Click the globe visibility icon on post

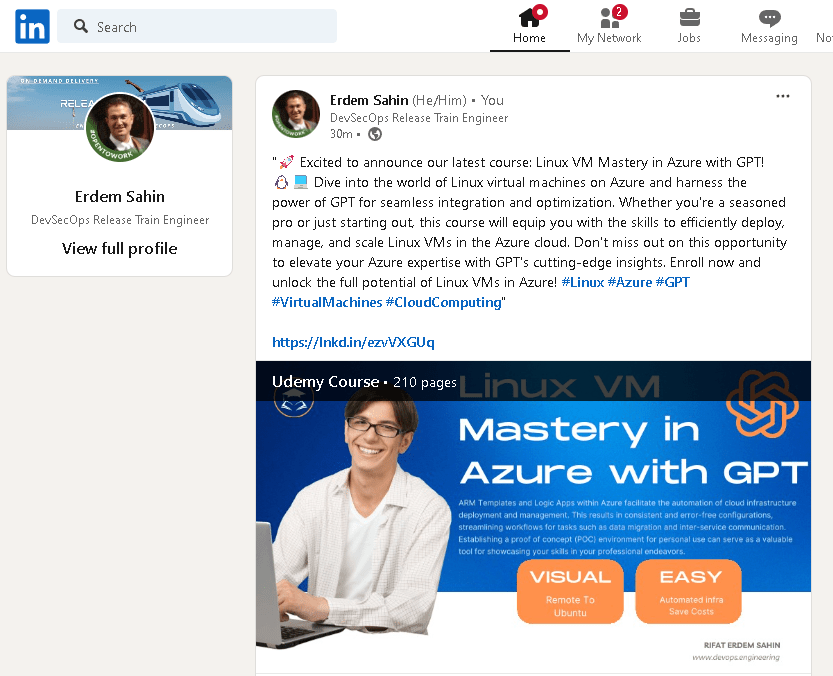click(375, 134)
